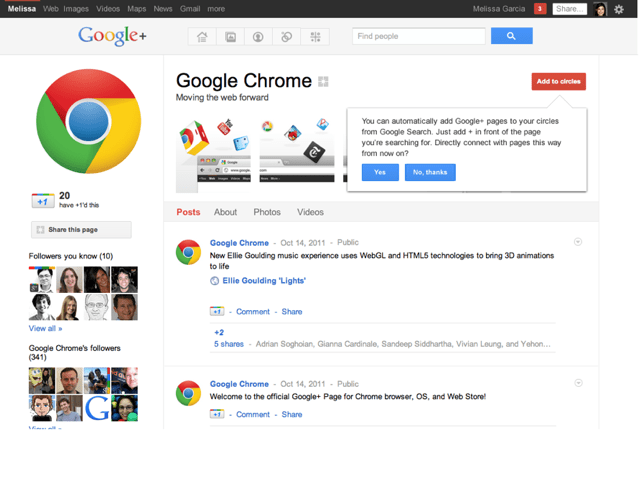Viewport: 639px width, 481px height.
Task: Click the verified page badge beside Google Chrome title
Action: pyautogui.click(x=323, y=82)
